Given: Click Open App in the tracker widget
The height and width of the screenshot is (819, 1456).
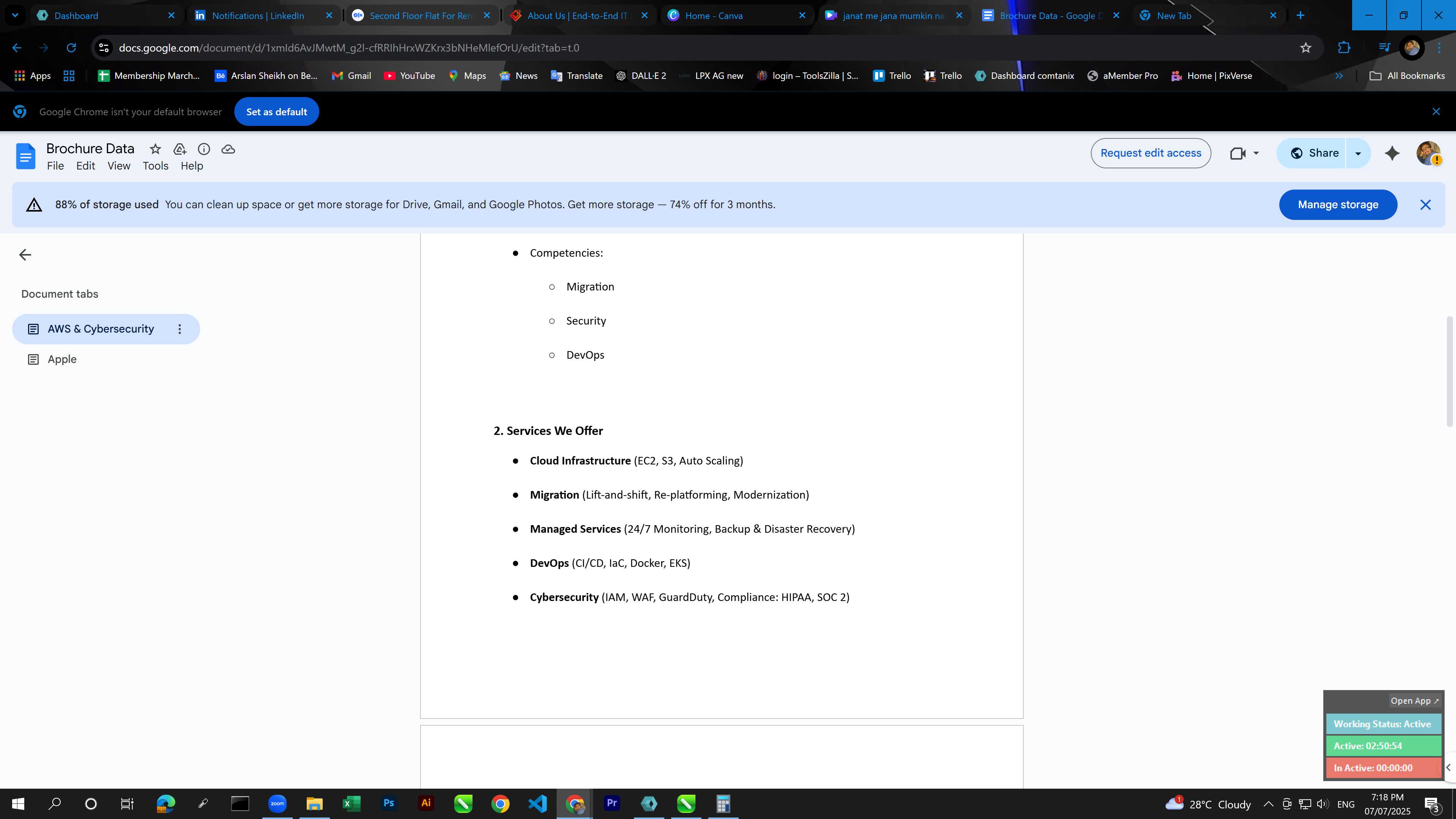Looking at the screenshot, I should (1414, 701).
